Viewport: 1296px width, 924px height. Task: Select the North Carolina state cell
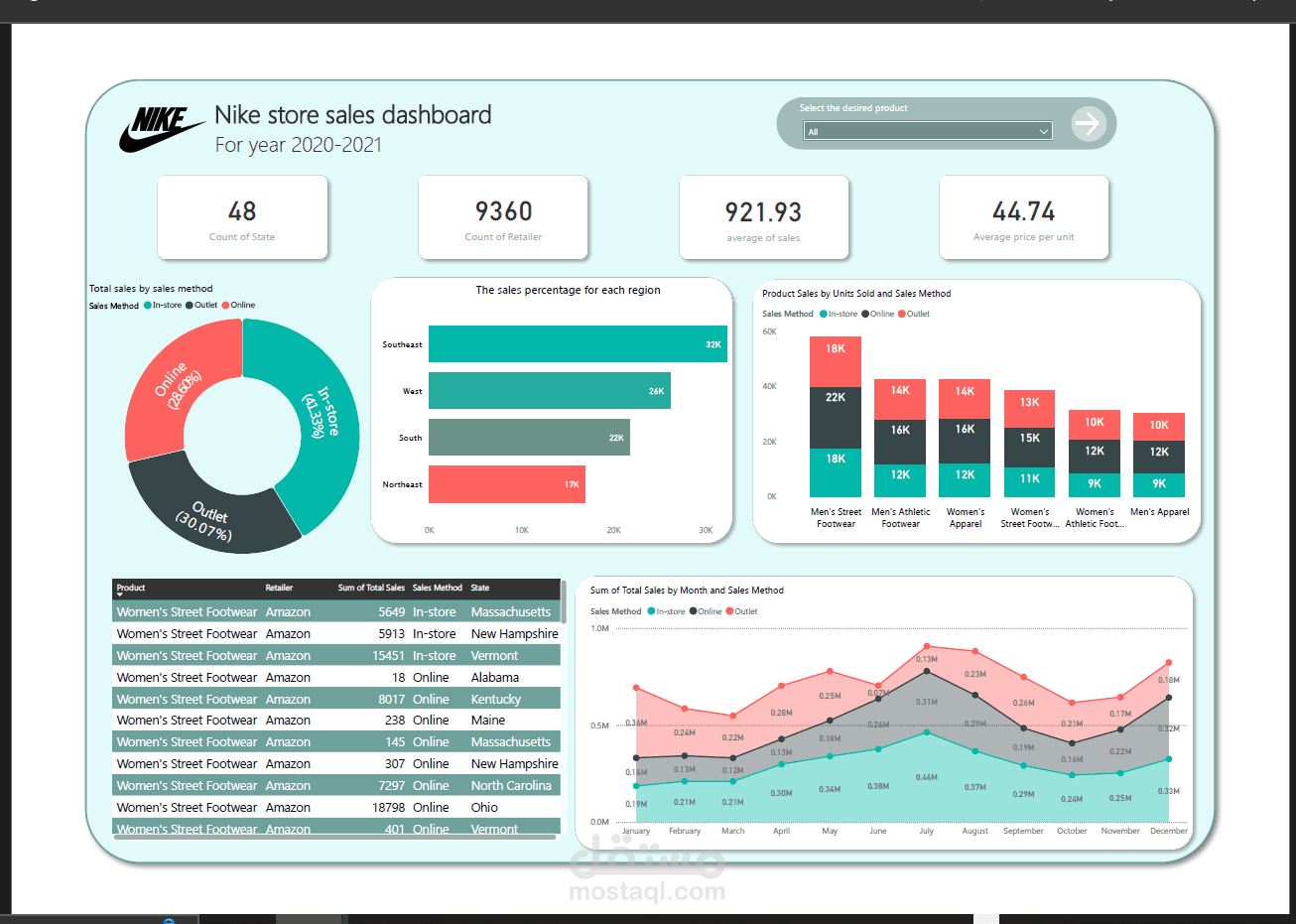click(511, 786)
